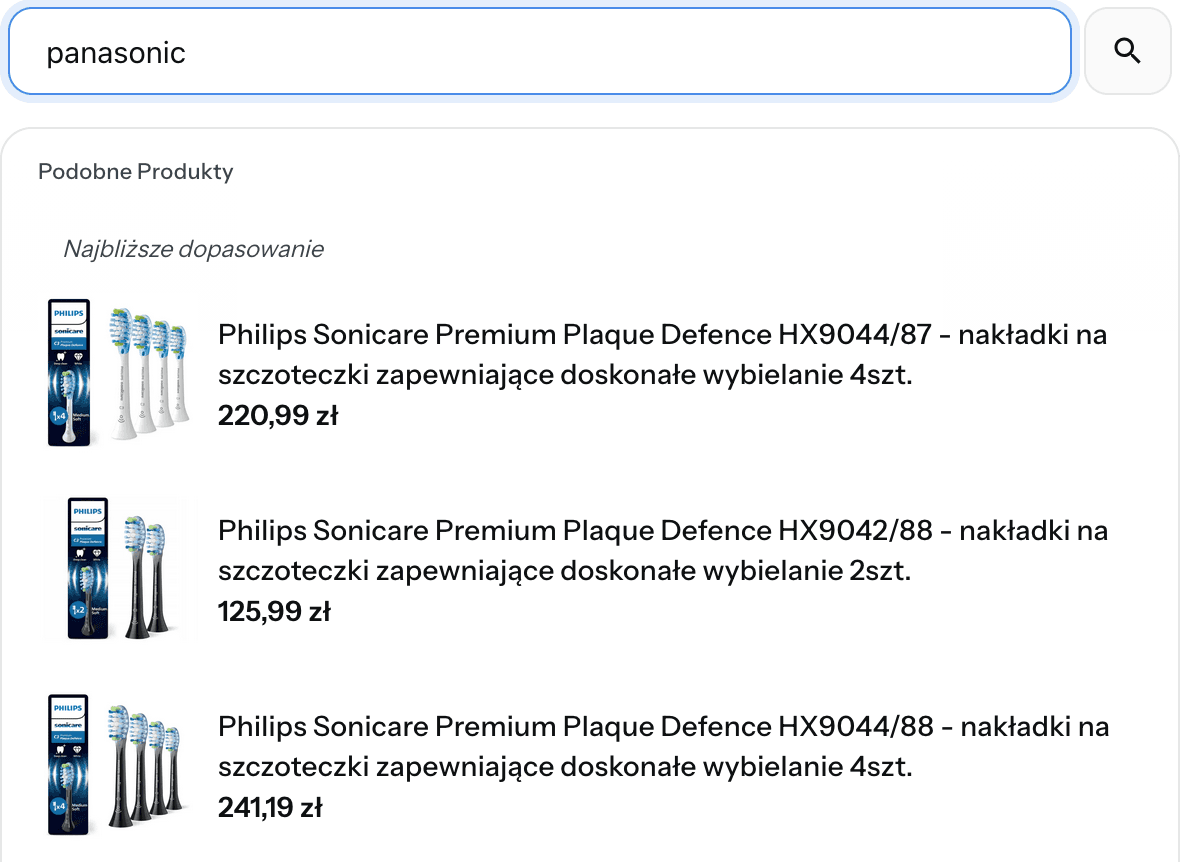Screen dimensions: 1180x862
Task: Select the text 'panasonic' in search box
Action: [x=116, y=52]
